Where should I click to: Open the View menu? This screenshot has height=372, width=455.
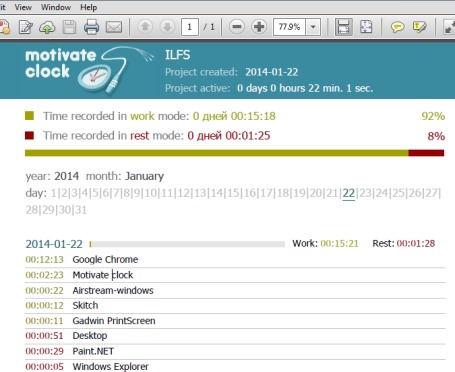click(23, 7)
